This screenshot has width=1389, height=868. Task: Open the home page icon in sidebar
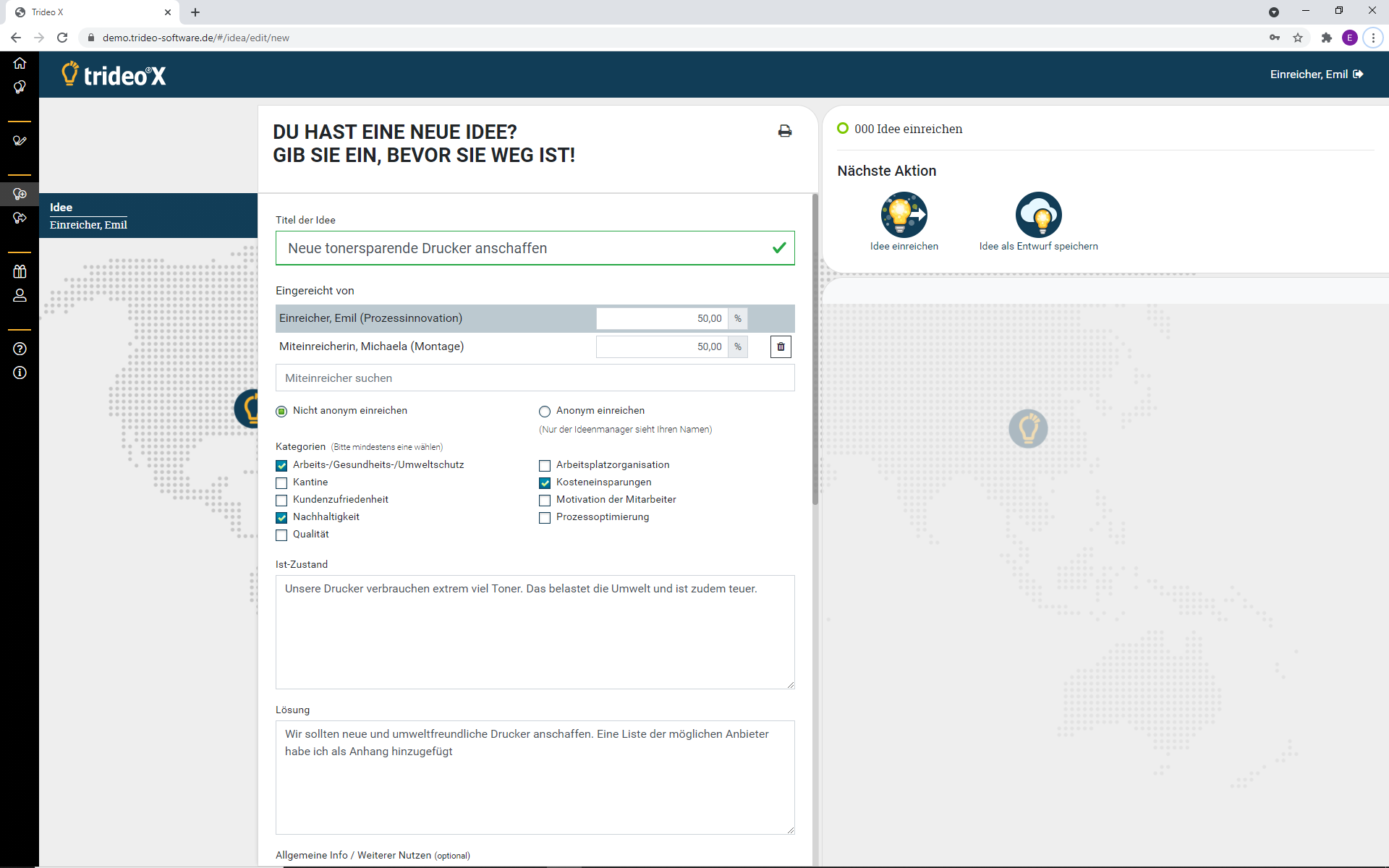(x=20, y=63)
